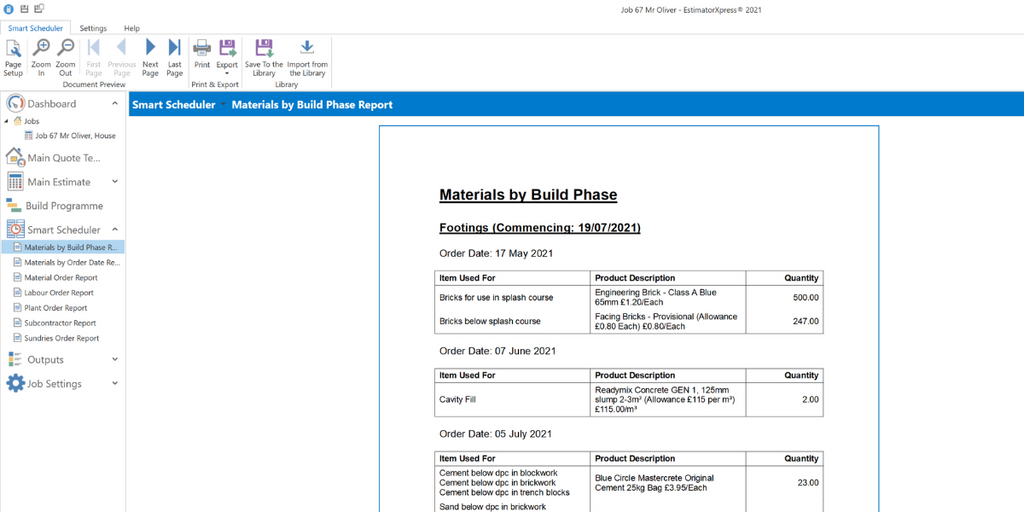This screenshot has width=1024, height=512.
Task: Open the Subcontractor Report
Action: [60, 323]
